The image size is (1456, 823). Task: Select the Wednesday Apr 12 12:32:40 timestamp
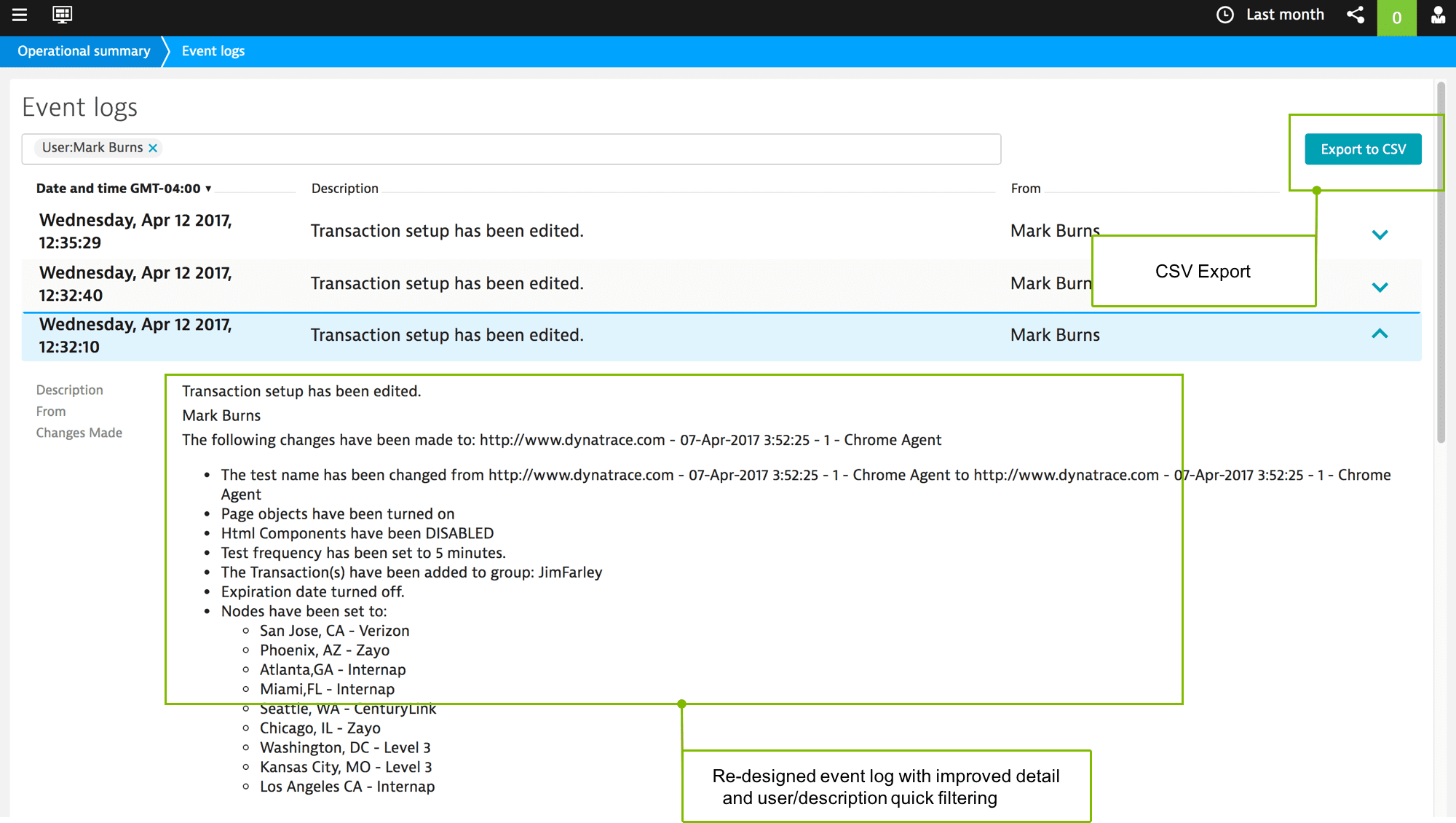(x=135, y=283)
